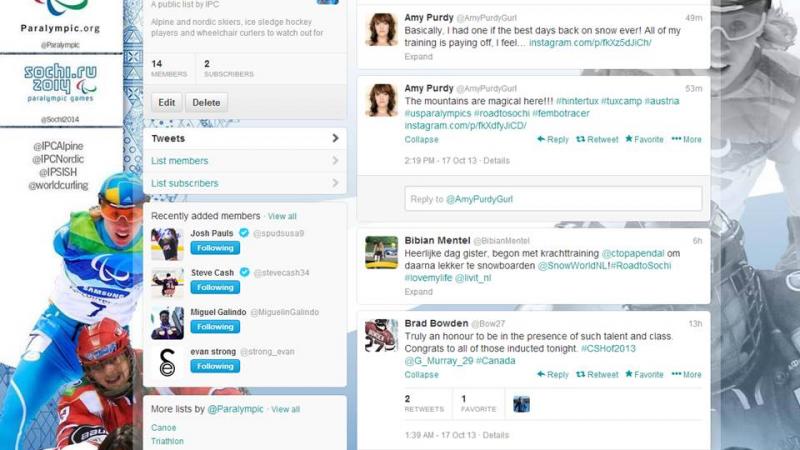Click the 2 retweets count
The width and height of the screenshot is (800, 450).
pos(424,404)
